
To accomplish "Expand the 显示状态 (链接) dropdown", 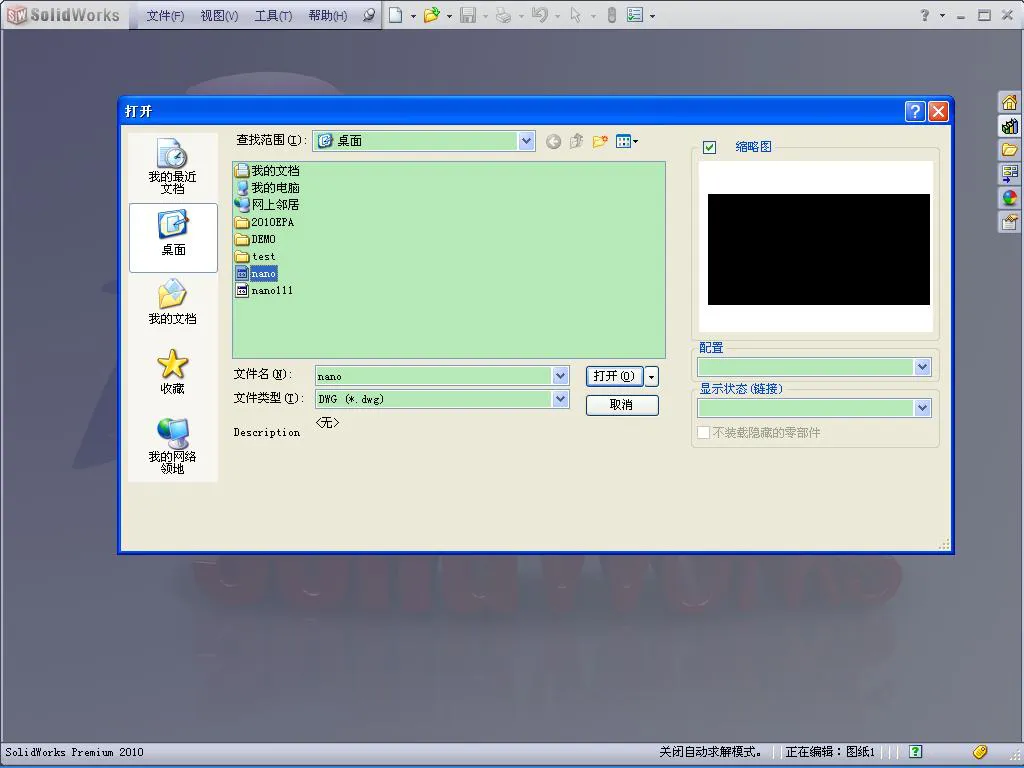I will pos(922,408).
